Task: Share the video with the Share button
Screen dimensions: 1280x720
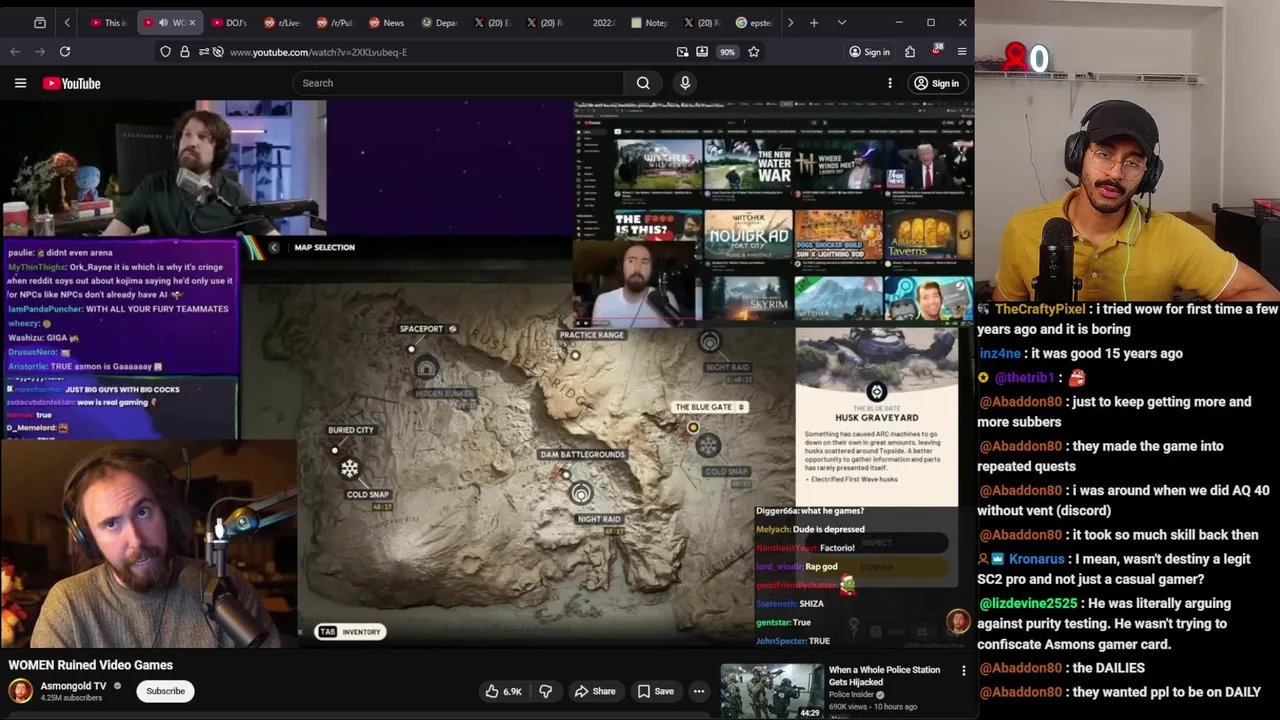Action: click(595, 691)
